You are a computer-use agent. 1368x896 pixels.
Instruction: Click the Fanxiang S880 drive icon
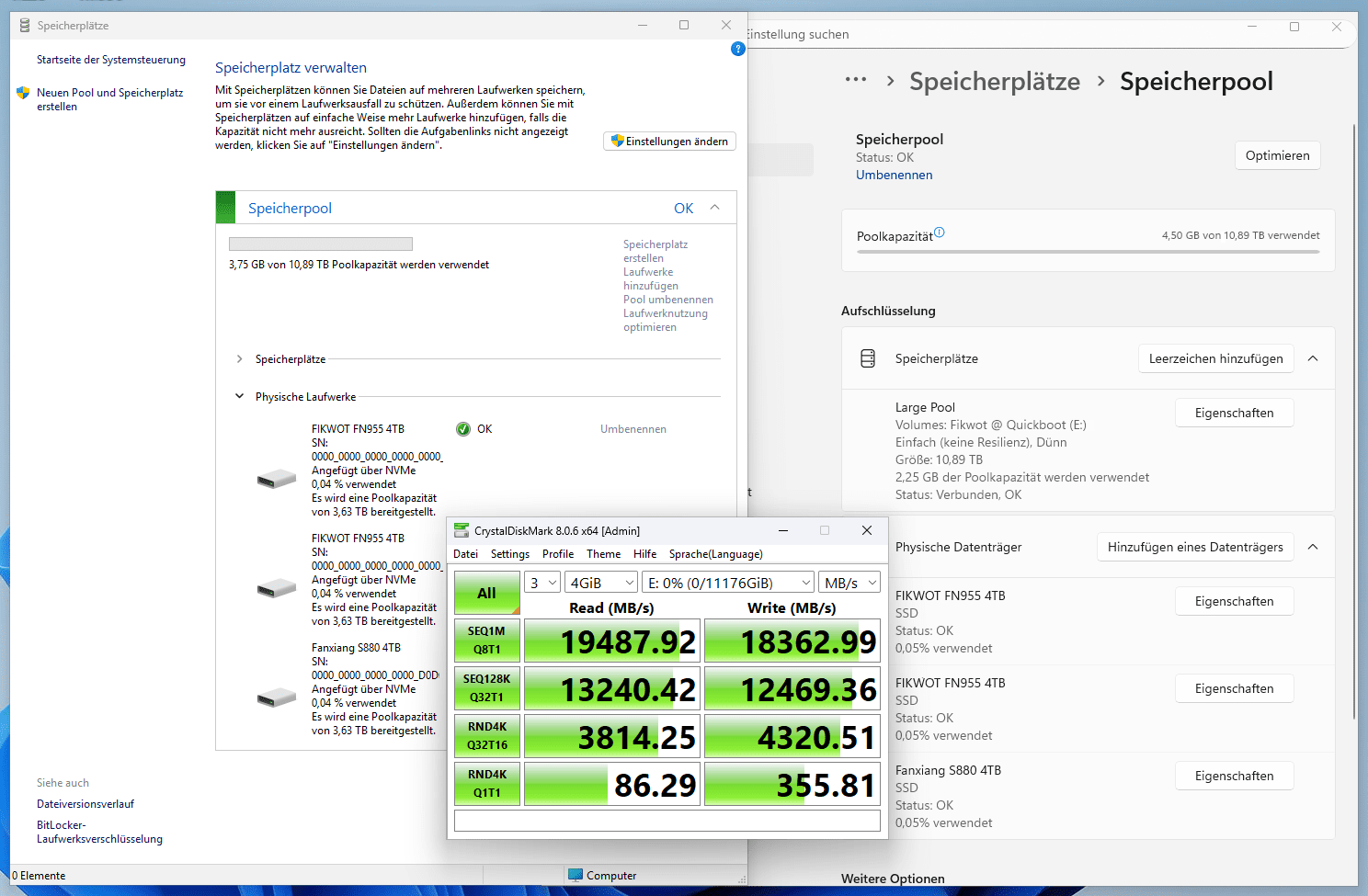coord(277,697)
